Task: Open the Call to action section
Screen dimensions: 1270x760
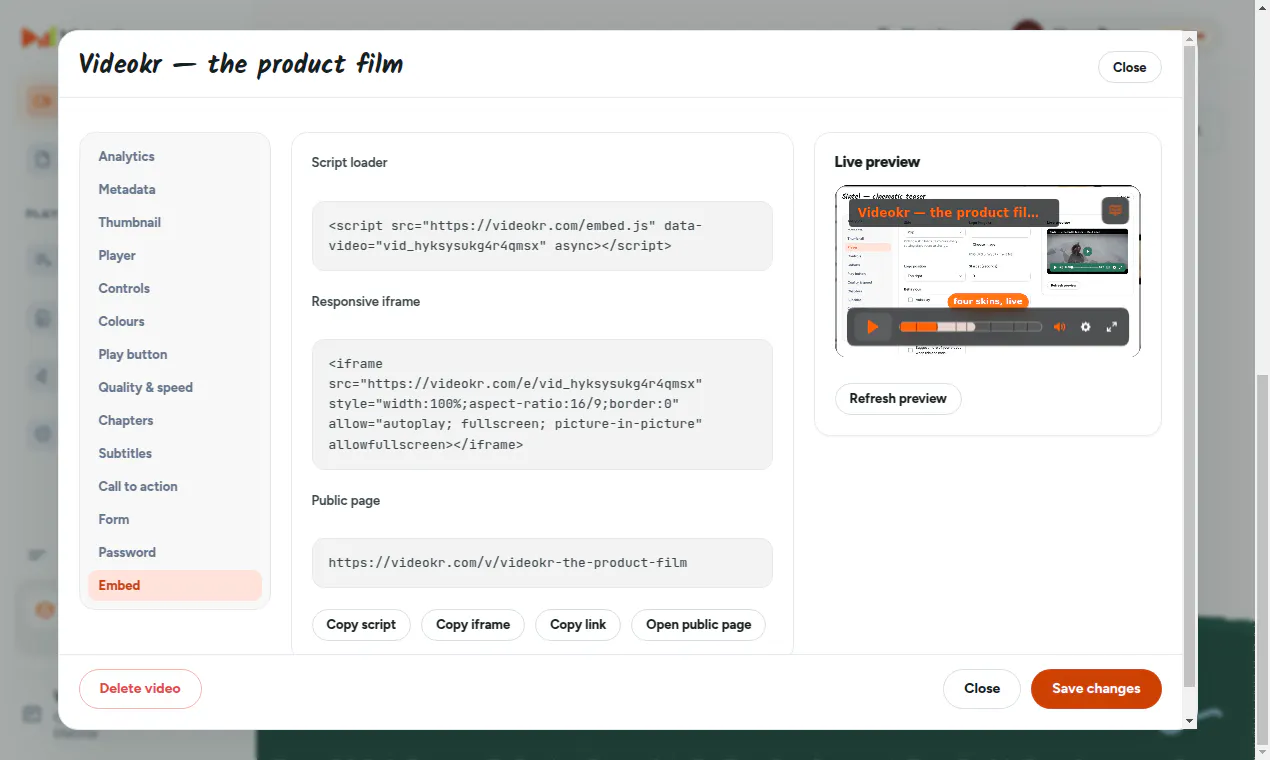Action: (x=175, y=486)
